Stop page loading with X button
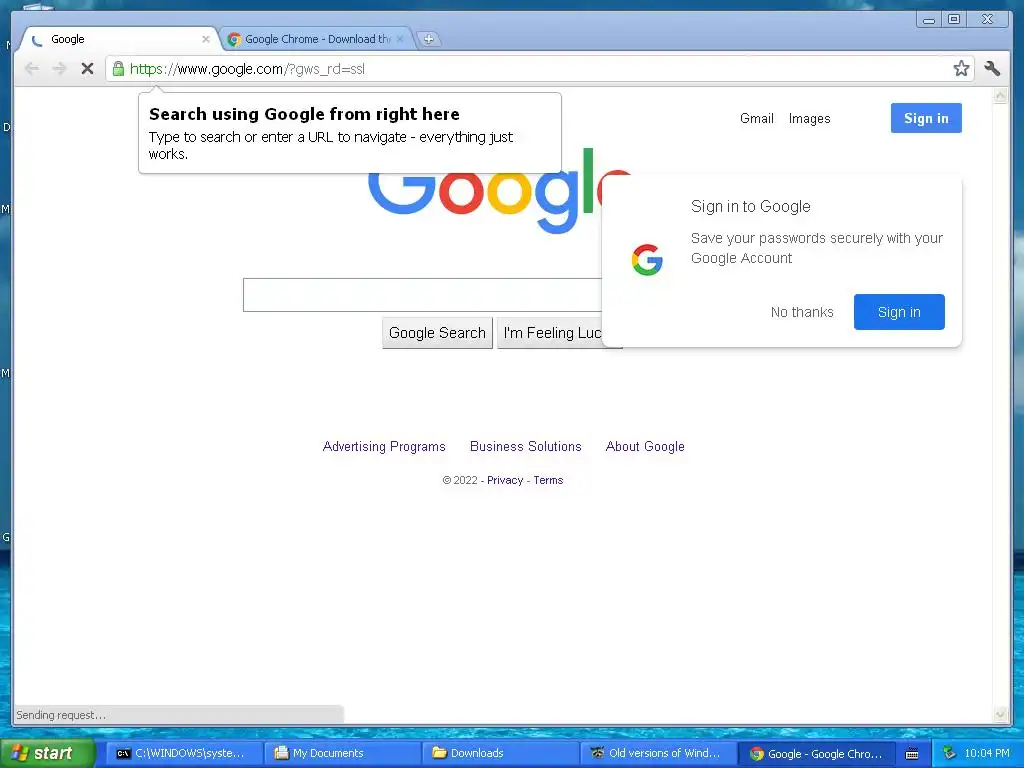The width and height of the screenshot is (1024, 768). [88, 69]
